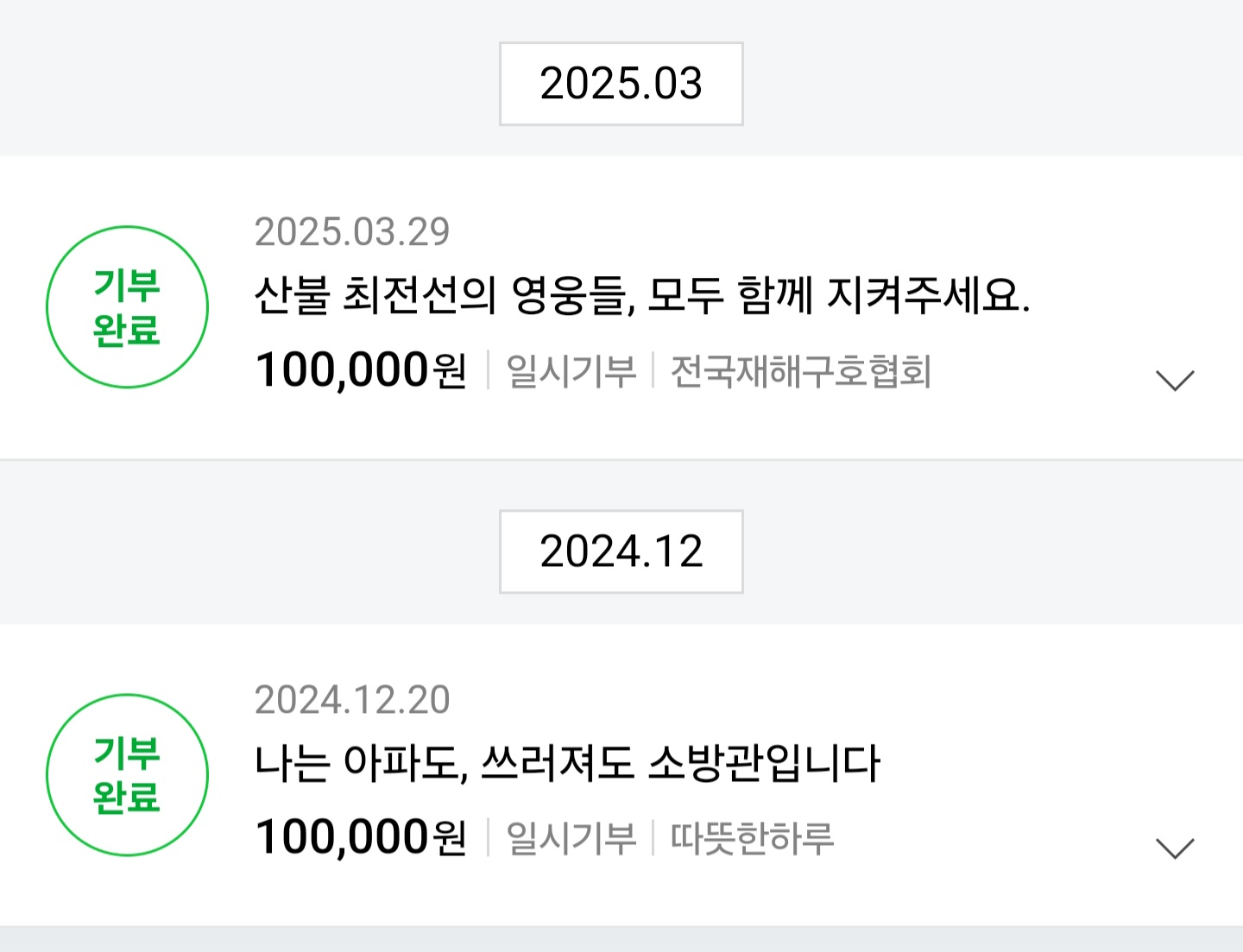Click the 기부완료 badge for the wildfire donation
The width and height of the screenshot is (1243, 952).
[127, 307]
